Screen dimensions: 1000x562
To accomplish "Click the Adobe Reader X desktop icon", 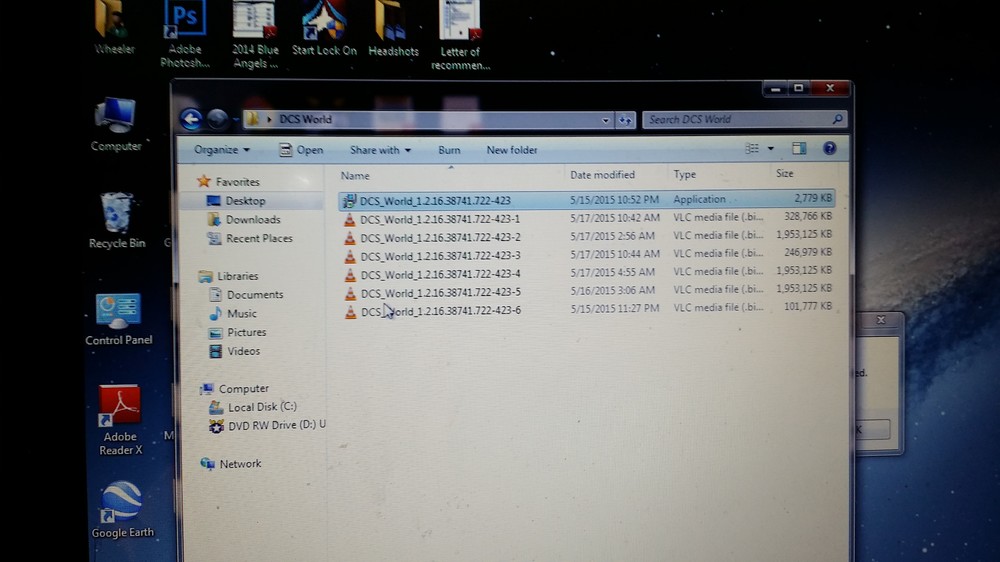I will coord(120,421).
